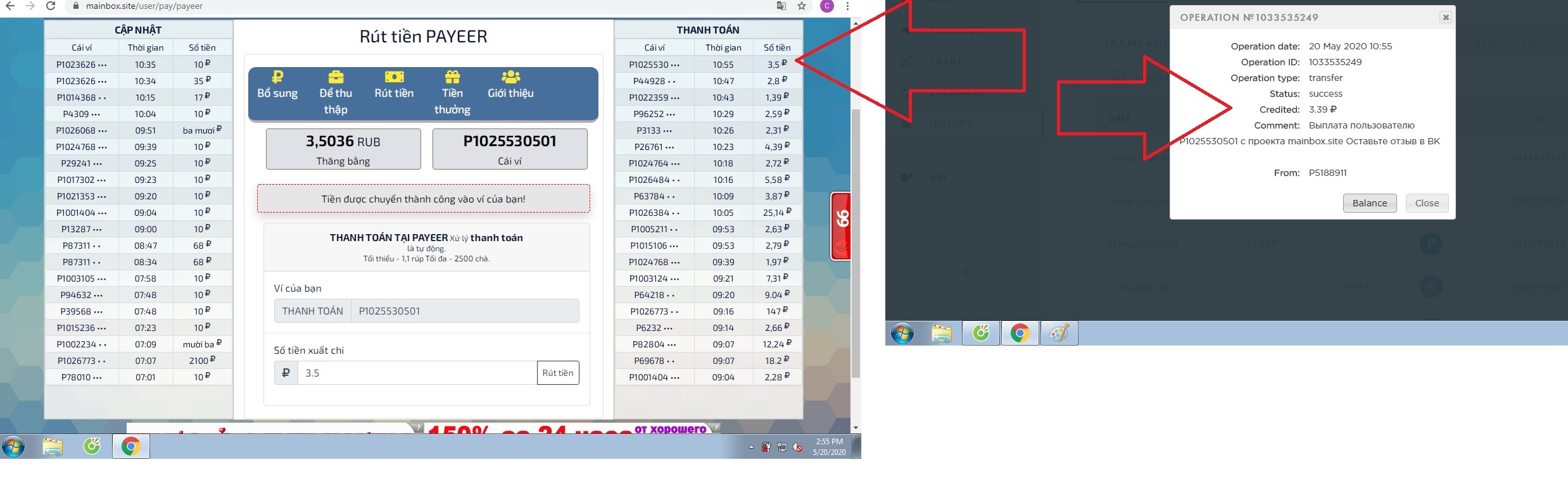Open Start menu in taskbar under Payeer dialog
Image resolution: width=1568 pixels, height=486 pixels.
coord(902,333)
